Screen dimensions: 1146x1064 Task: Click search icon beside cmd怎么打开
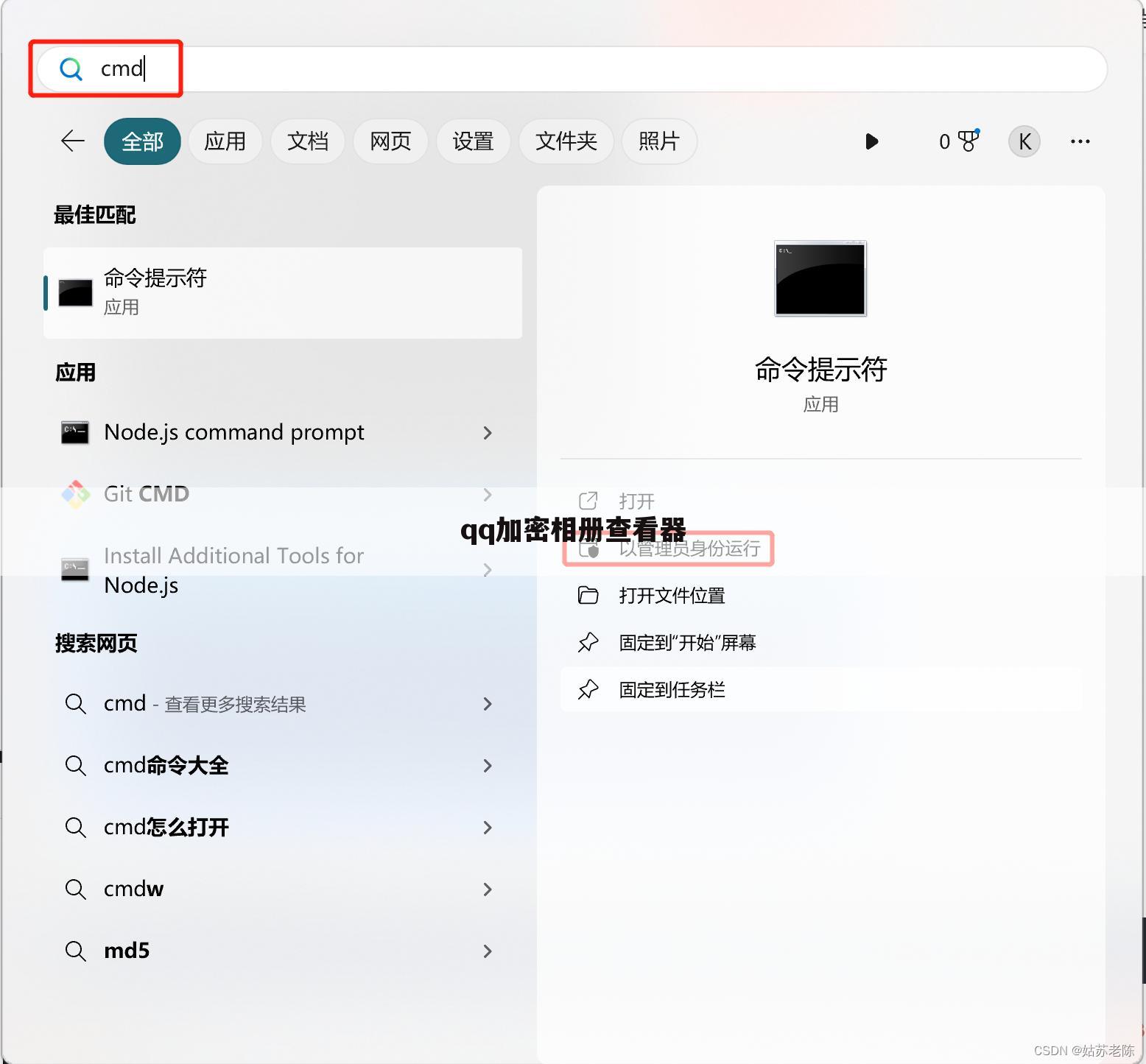click(x=75, y=827)
